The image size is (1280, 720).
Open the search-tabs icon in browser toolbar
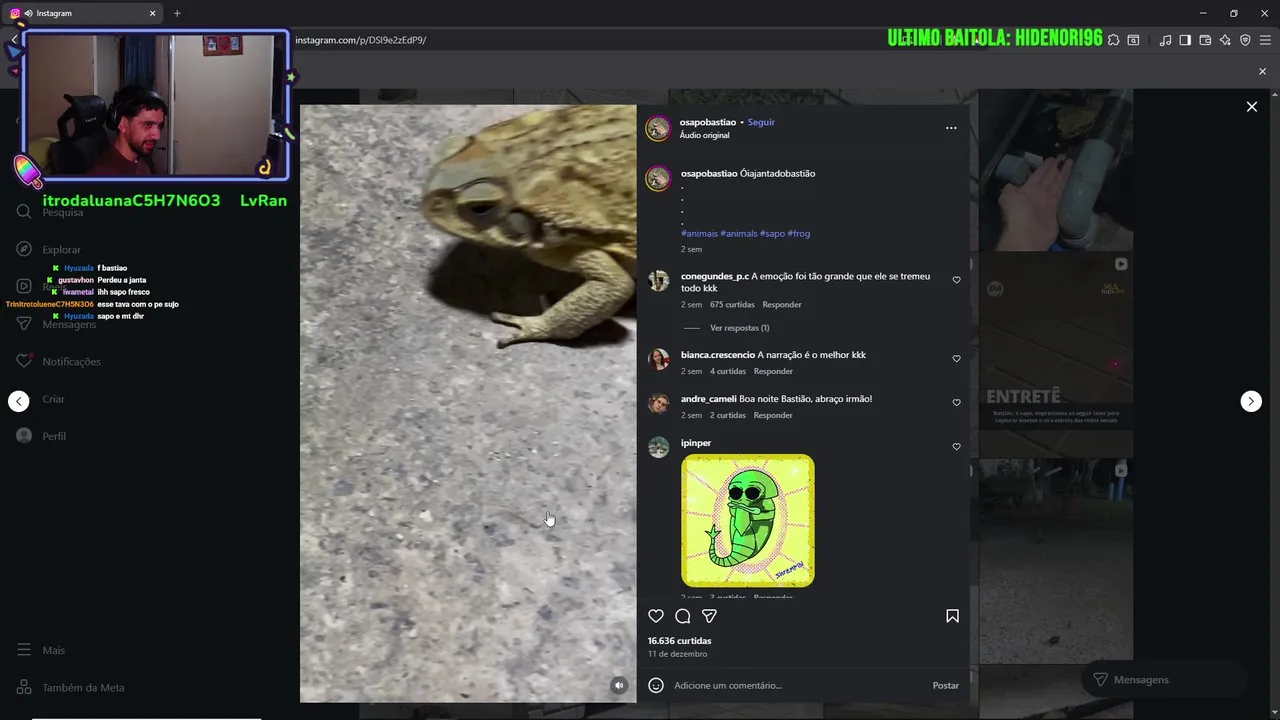1133,40
